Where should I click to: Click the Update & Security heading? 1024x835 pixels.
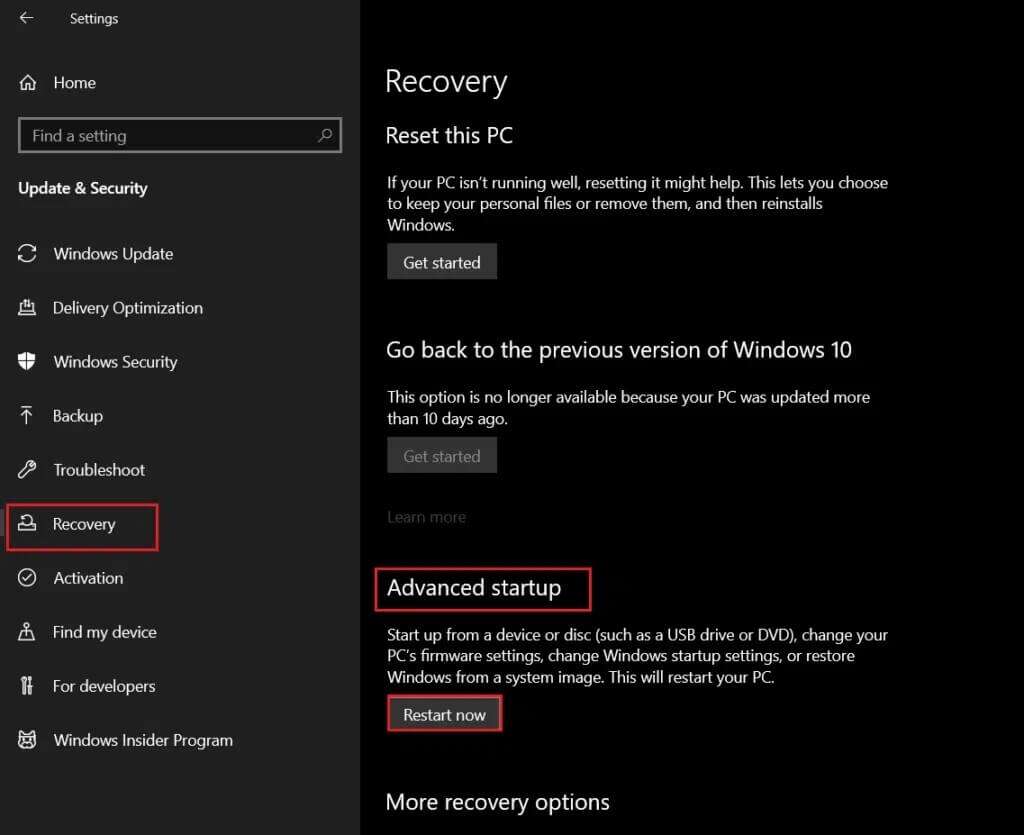click(83, 188)
